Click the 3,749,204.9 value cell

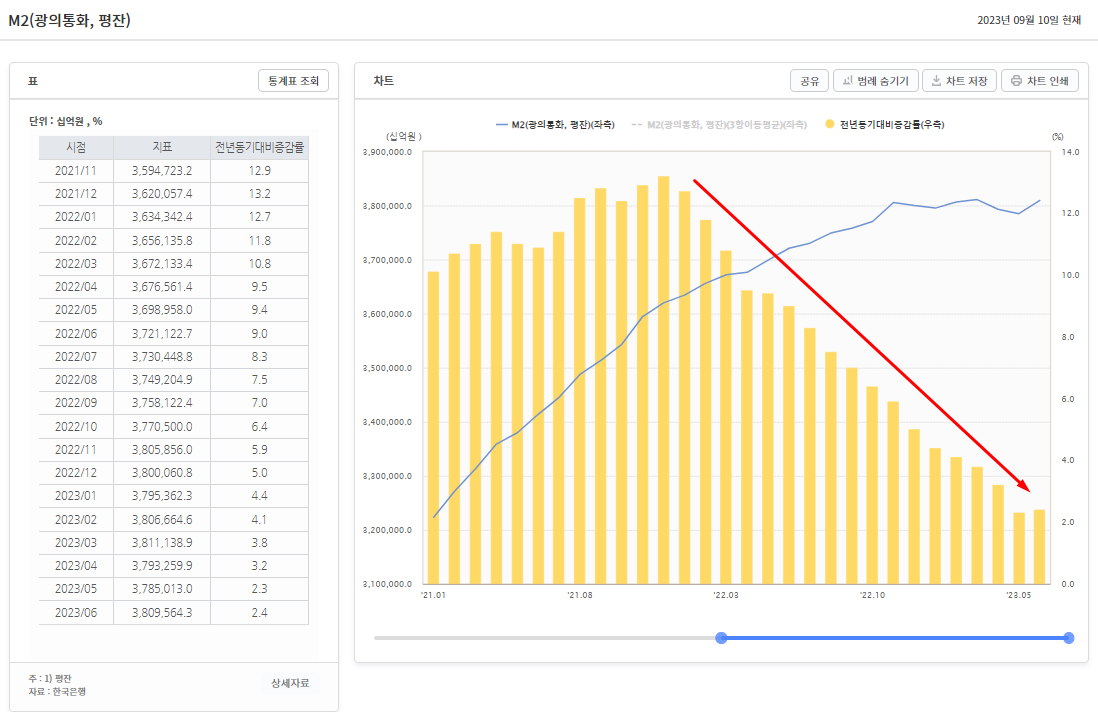click(162, 380)
